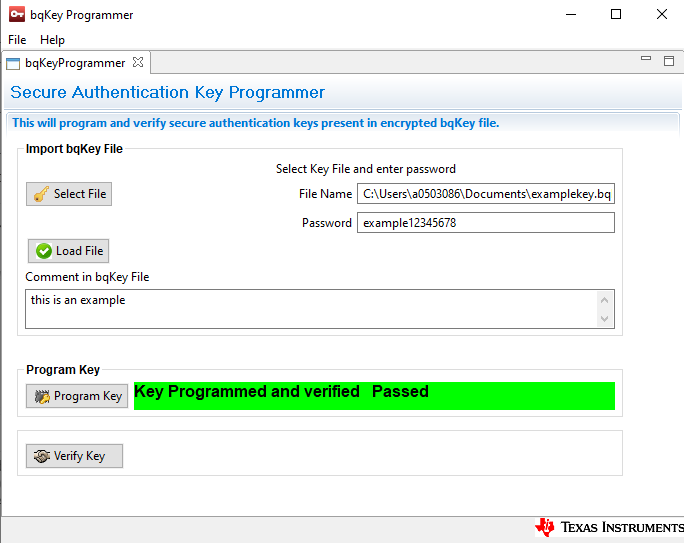Viewport: 684px width, 543px height.
Task: Click the bqKey Programmer app icon in the title bar
Action: click(x=17, y=14)
